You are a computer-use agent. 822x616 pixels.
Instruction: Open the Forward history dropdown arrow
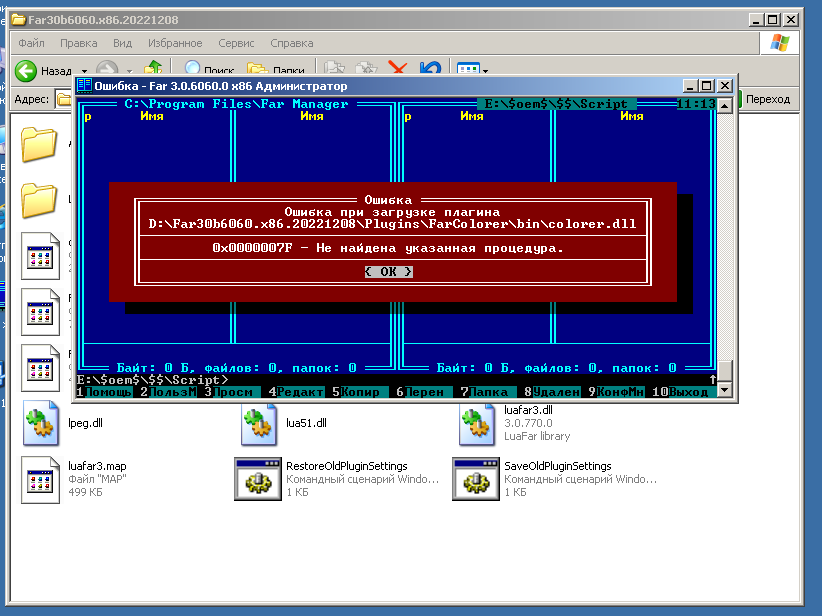point(129,71)
